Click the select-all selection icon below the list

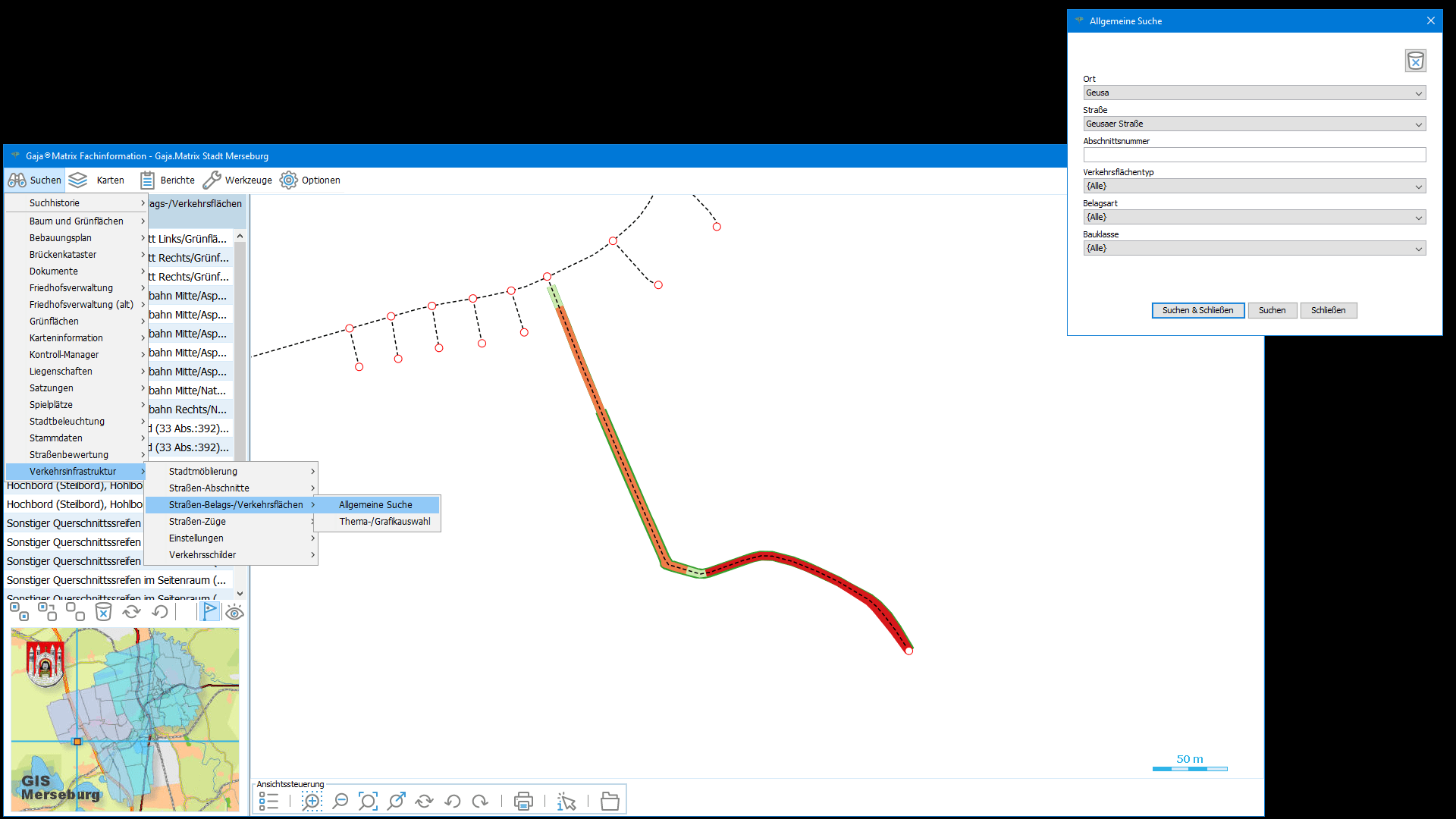(19, 611)
